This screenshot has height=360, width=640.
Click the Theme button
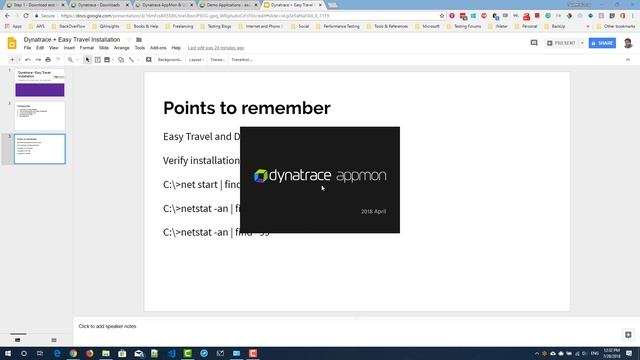(x=218, y=60)
